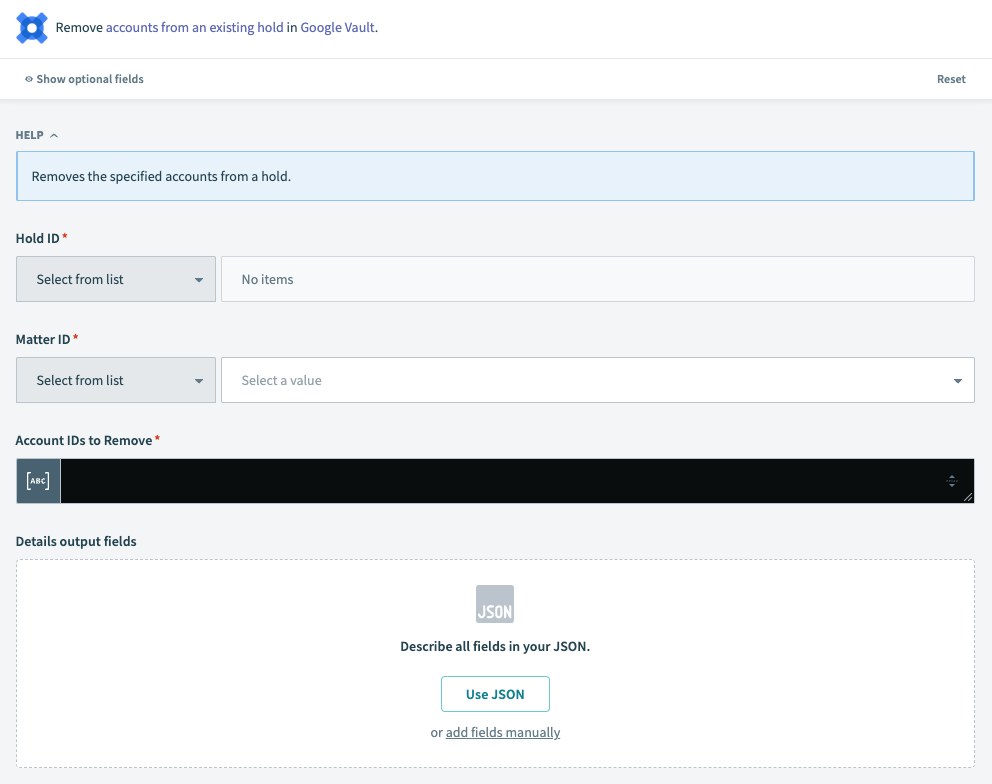Click the resize handle of the Account IDs box
This screenshot has width=992, height=784.
tap(968, 496)
